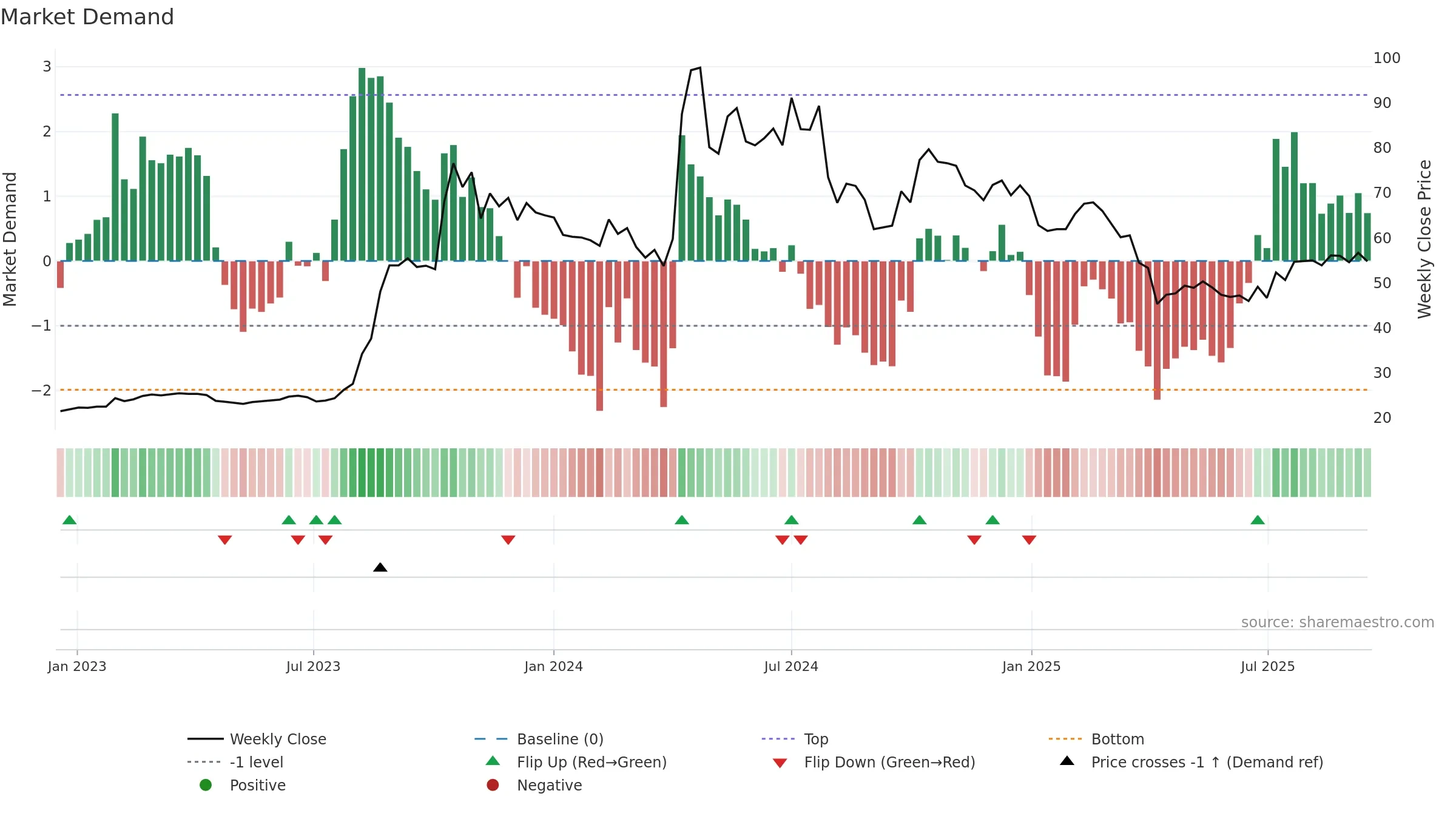
Task: Click the red flip-down marker before Jan 2024
Action: [x=508, y=540]
